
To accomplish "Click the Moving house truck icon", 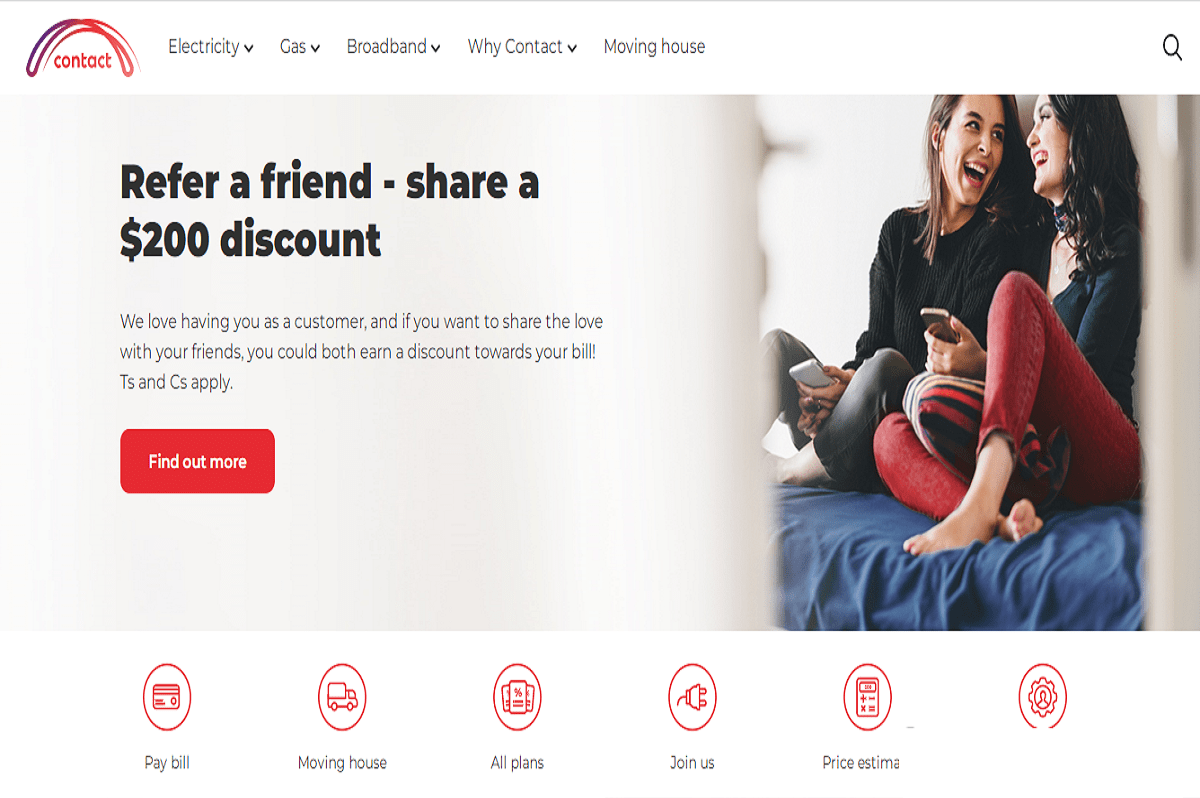I will [342, 697].
